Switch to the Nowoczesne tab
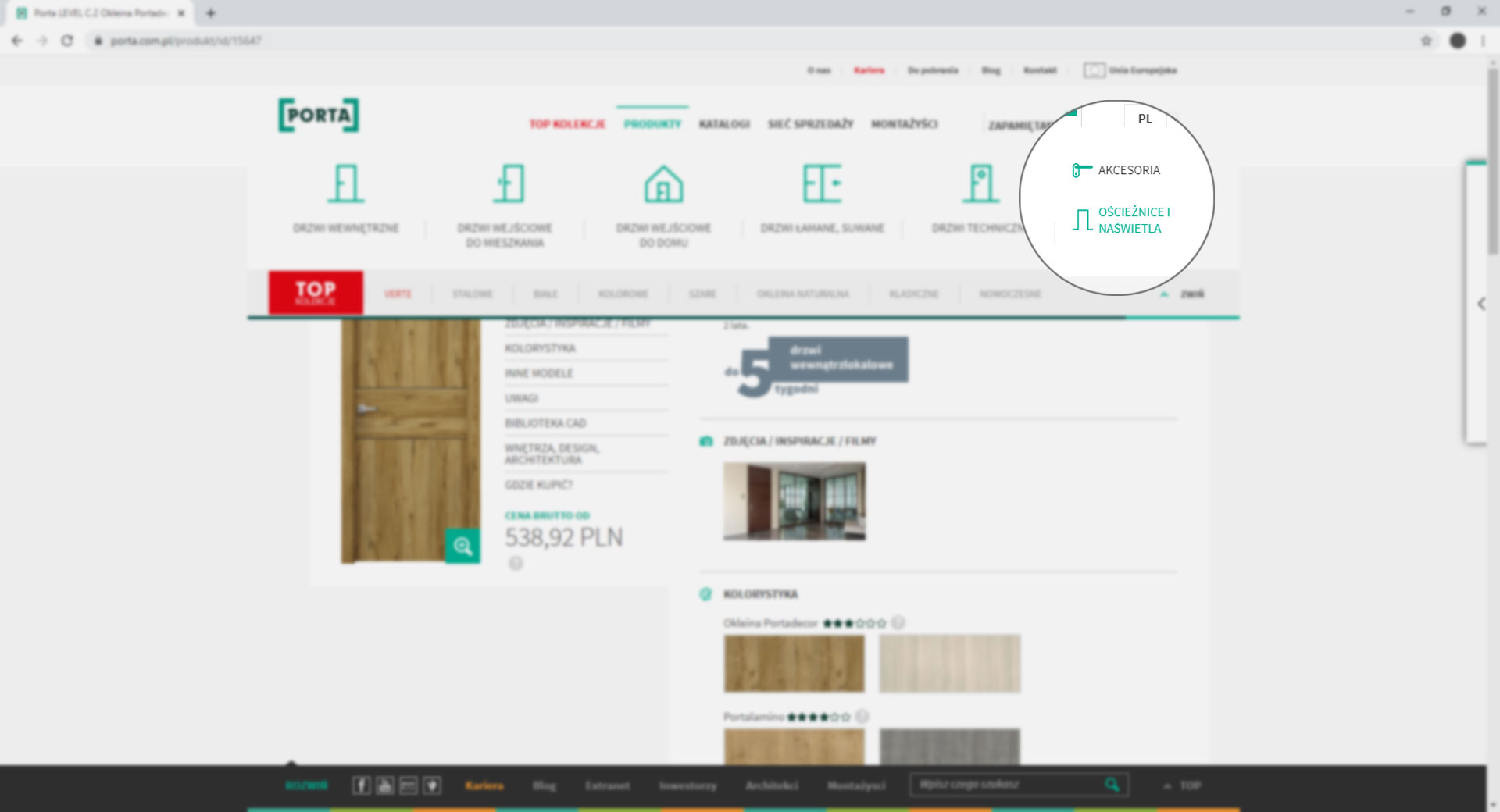The image size is (1500, 812). point(1010,294)
